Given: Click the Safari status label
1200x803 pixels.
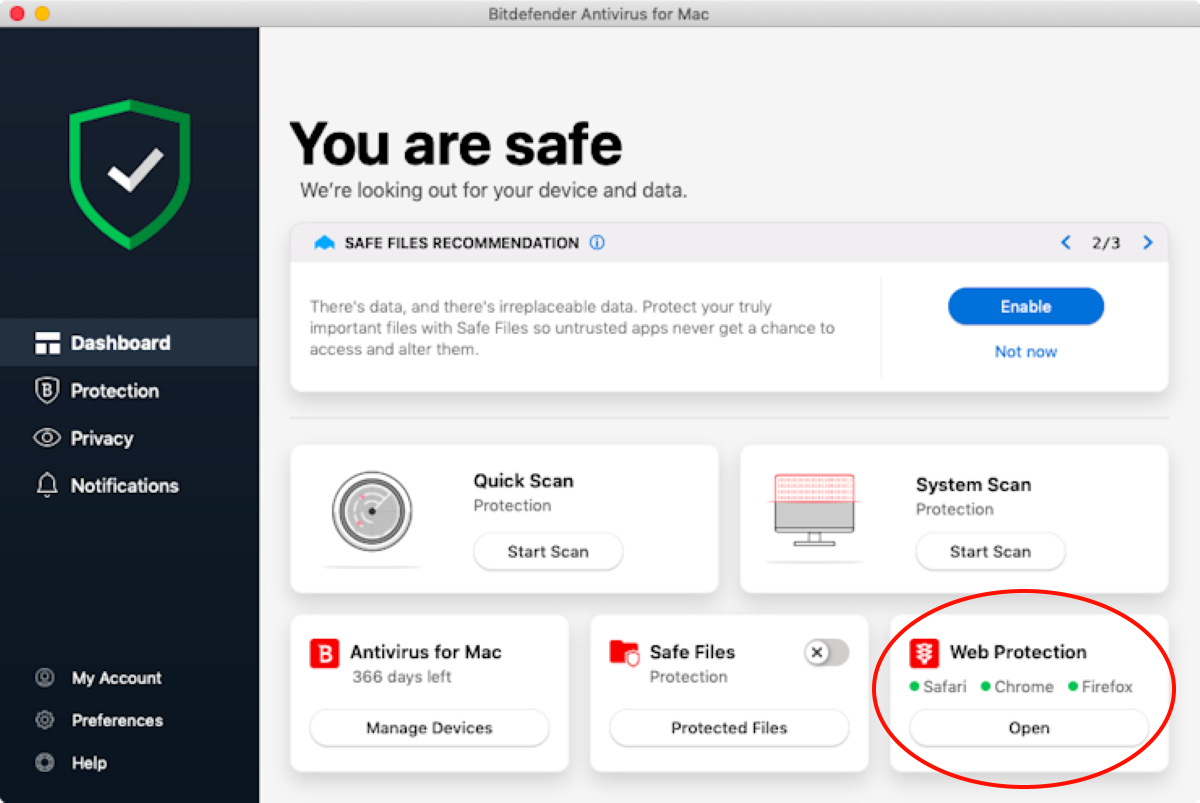Looking at the screenshot, I should point(945,687).
